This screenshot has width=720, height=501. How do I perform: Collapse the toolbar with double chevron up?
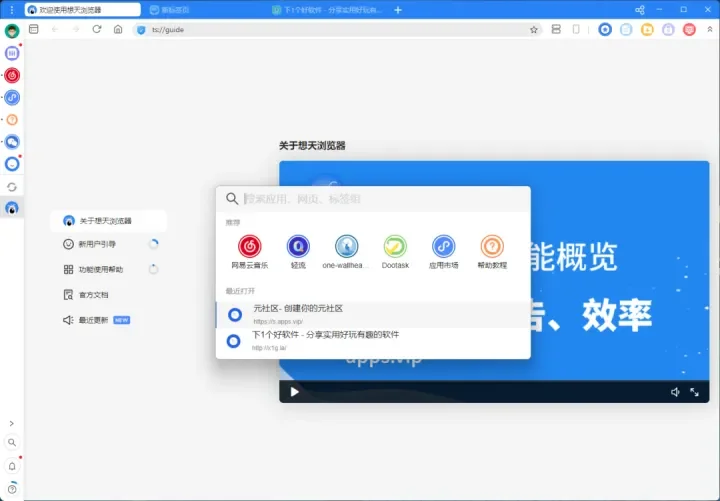click(709, 29)
